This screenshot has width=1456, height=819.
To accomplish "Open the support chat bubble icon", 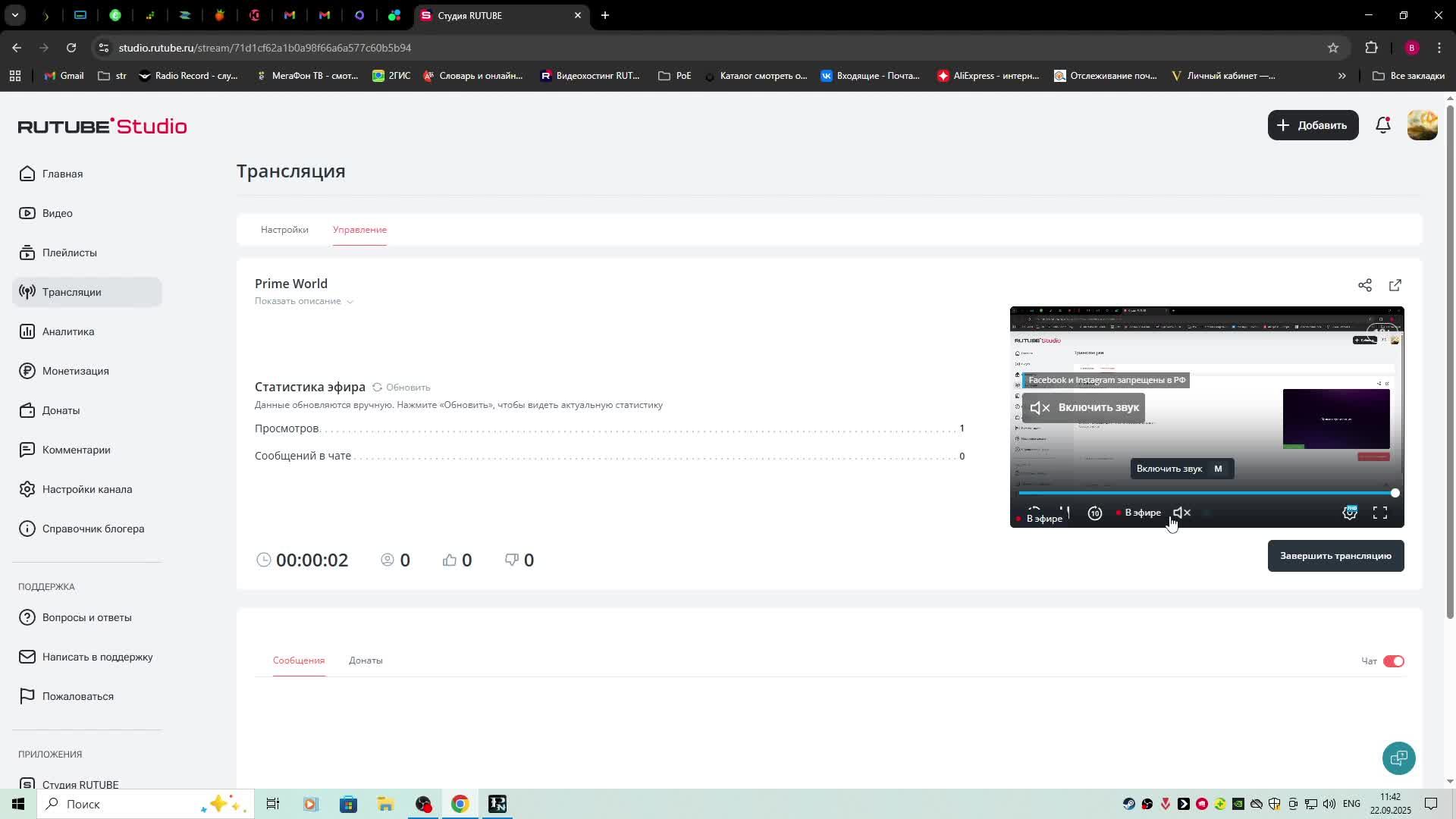I will 1398,758.
